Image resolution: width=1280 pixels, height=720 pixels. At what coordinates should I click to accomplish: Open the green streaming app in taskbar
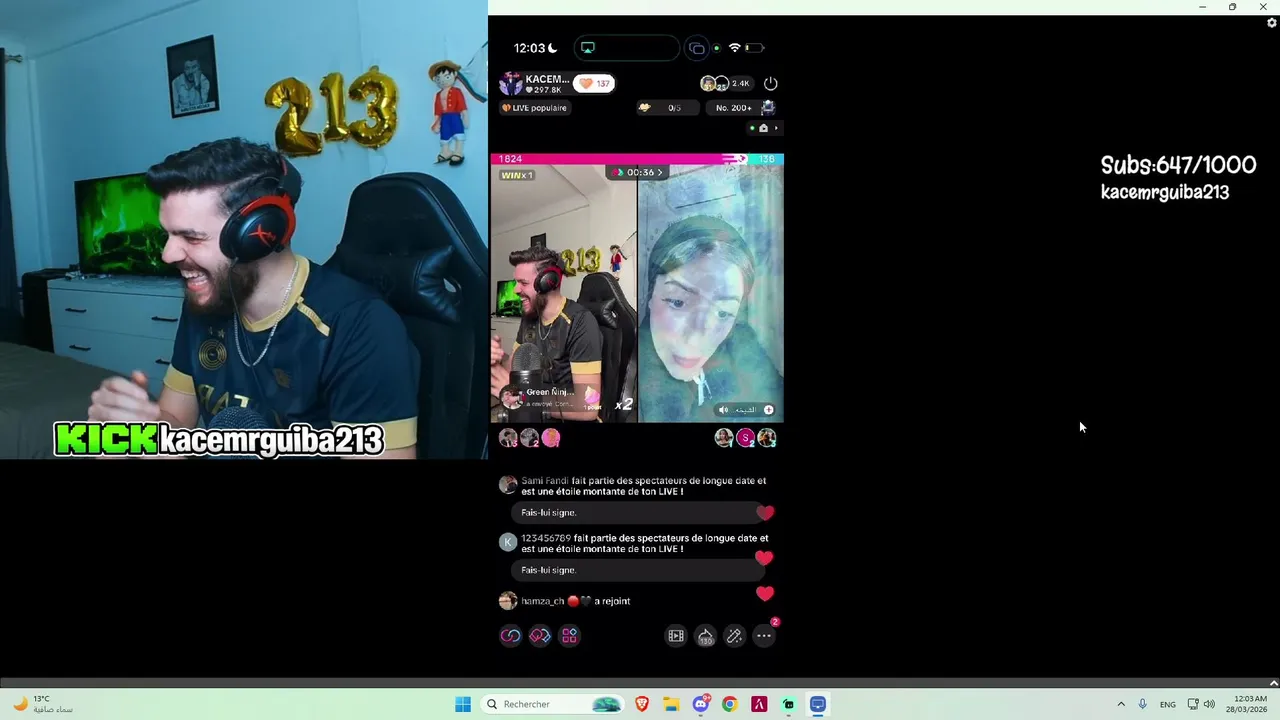click(x=788, y=704)
